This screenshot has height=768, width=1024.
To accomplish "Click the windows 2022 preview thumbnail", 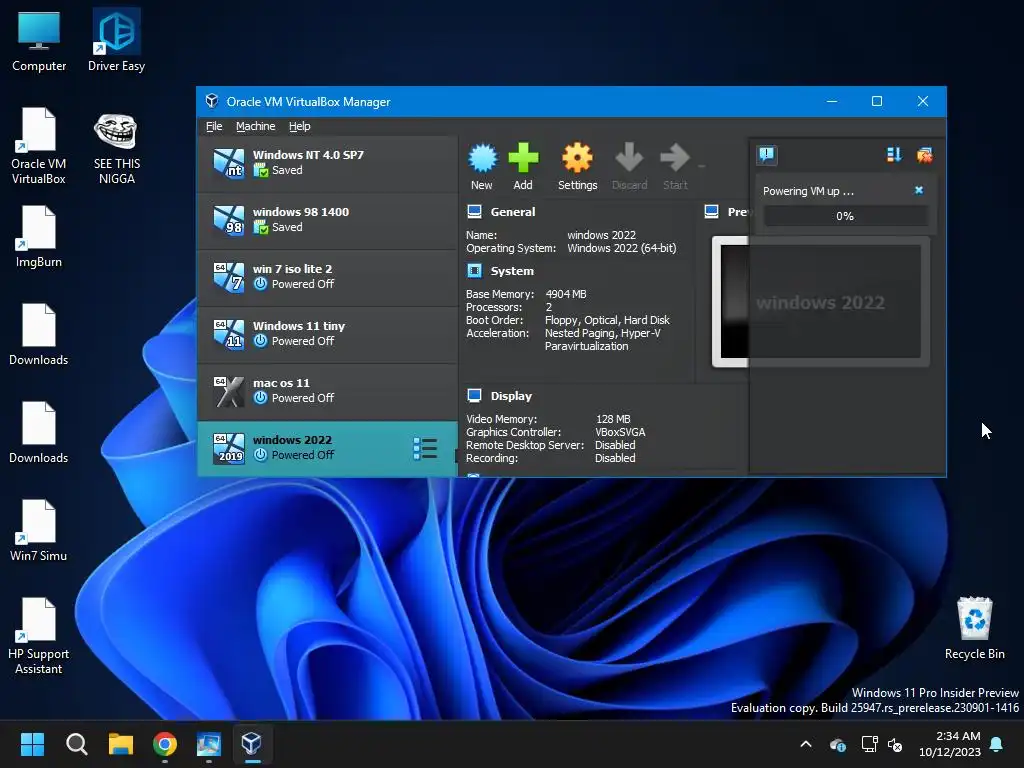I will (820, 302).
